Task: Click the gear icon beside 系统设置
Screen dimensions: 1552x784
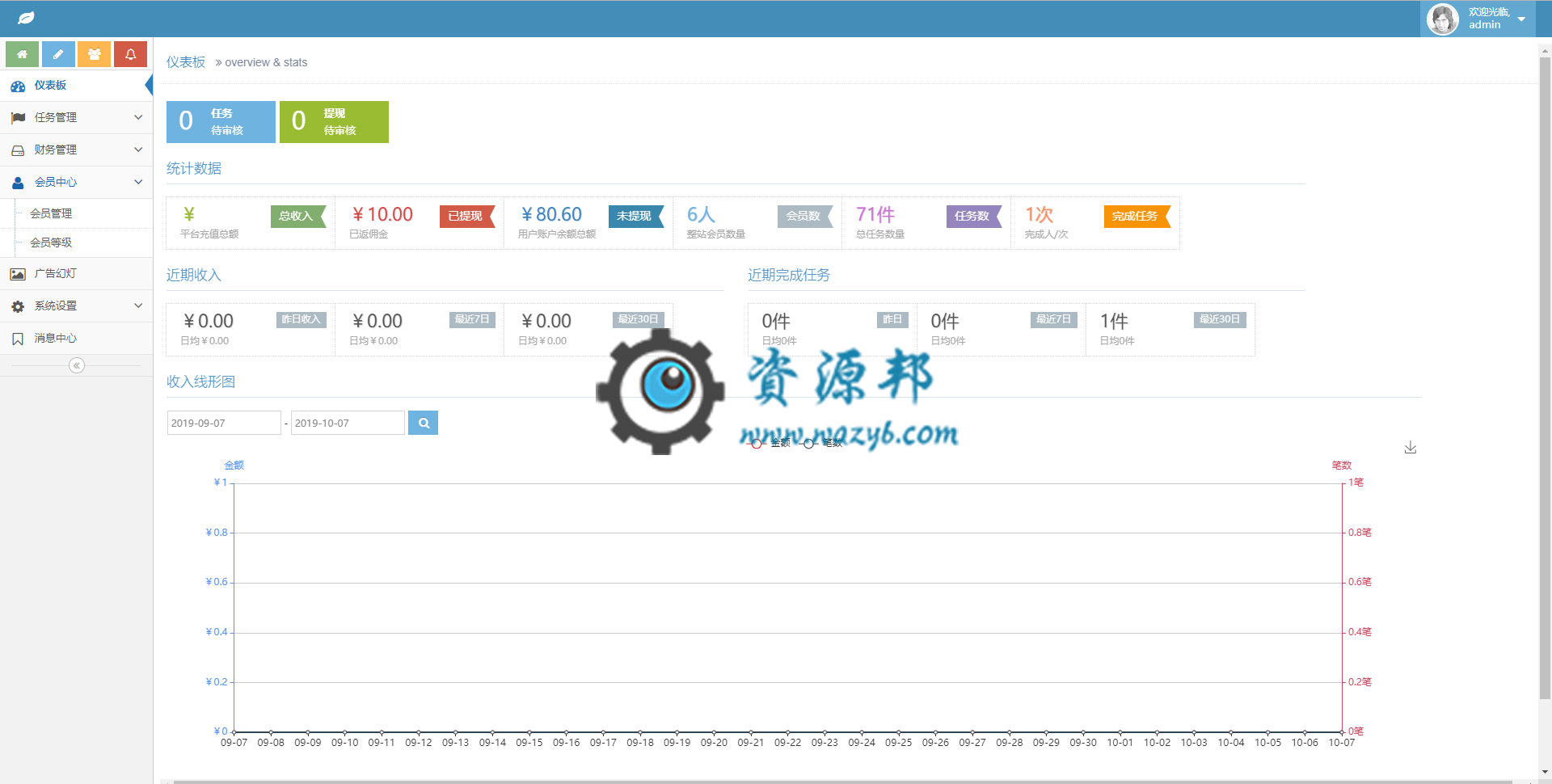Action: (x=18, y=306)
